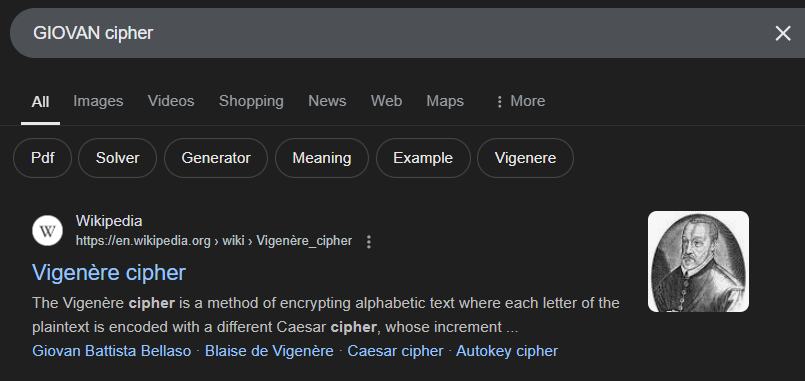This screenshot has height=381, width=805.
Task: Choose the Generator suggestion chip
Action: coord(216,158)
